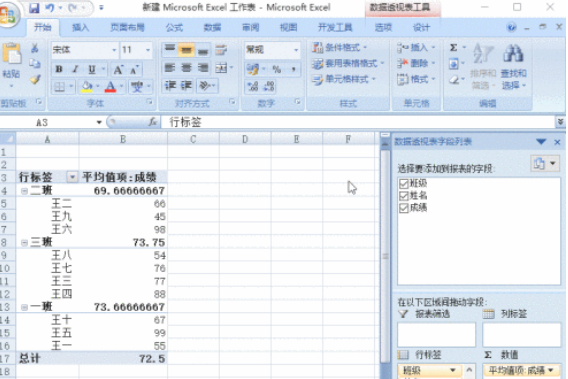Switch to 公式 ribbon tab
The width and height of the screenshot is (568, 379).
click(x=174, y=28)
